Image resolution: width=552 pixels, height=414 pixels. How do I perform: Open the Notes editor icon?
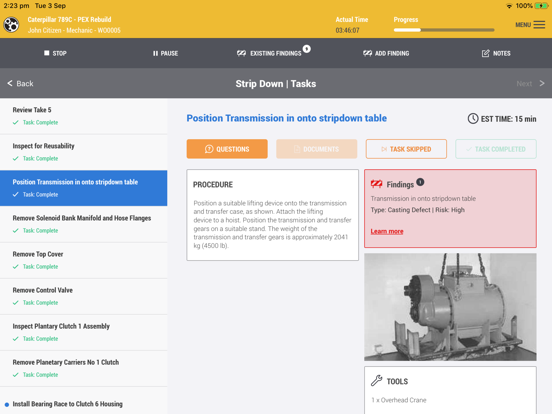pyautogui.click(x=485, y=53)
